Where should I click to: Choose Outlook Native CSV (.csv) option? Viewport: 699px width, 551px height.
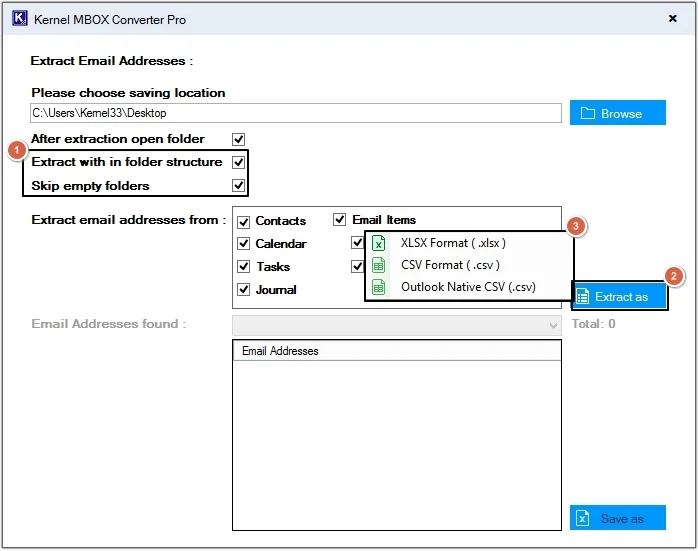(x=469, y=288)
